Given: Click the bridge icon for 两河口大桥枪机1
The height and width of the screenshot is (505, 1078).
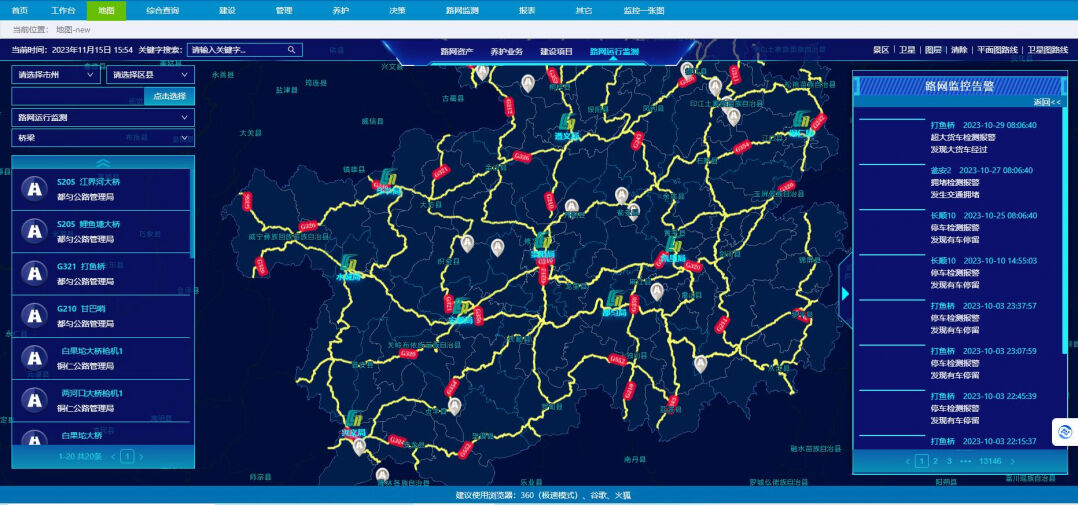Looking at the screenshot, I should coord(34,400).
